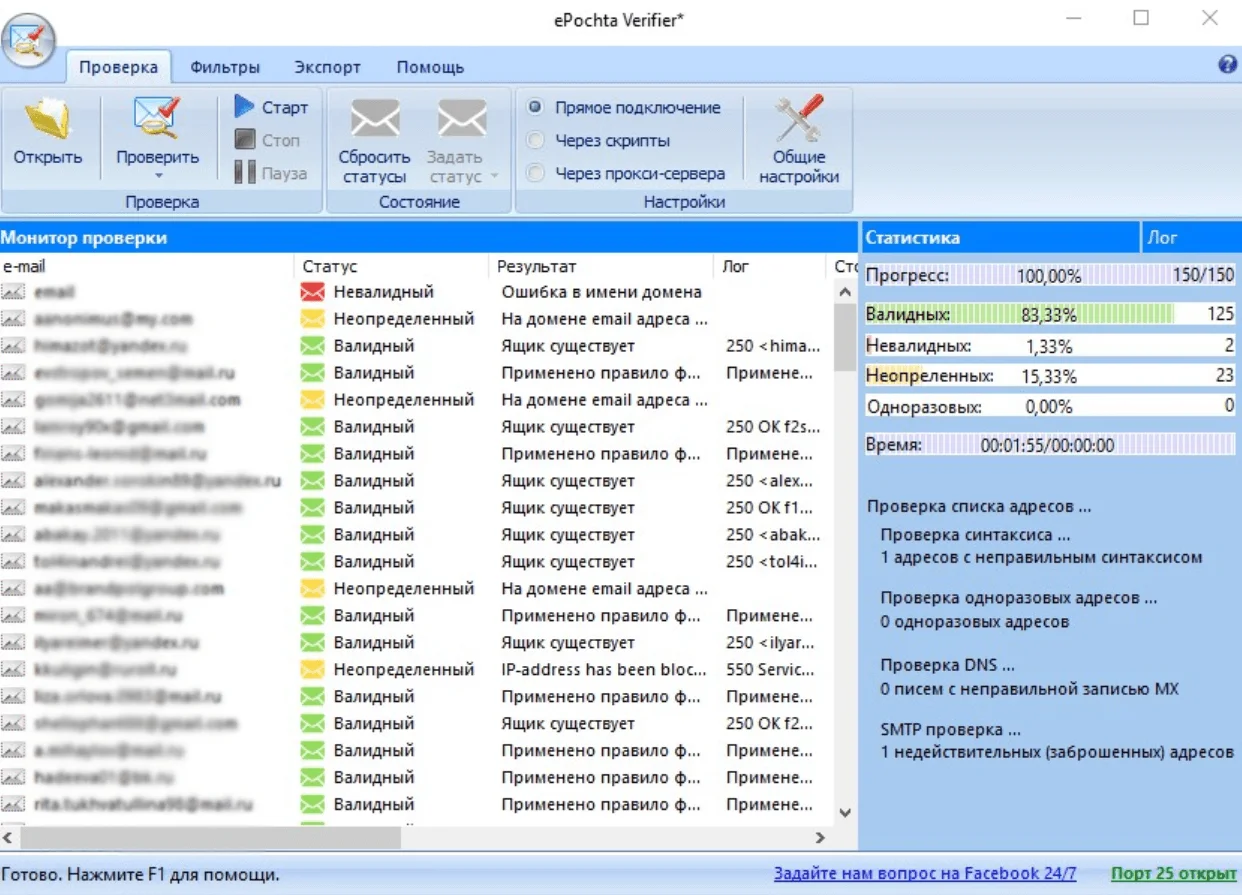The height and width of the screenshot is (895, 1242).
Task: Select Прямое подключение radio button
Action: point(536,107)
